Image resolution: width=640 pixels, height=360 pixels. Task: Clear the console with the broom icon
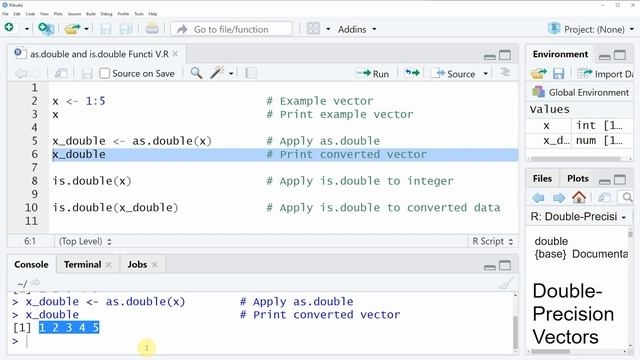click(506, 283)
